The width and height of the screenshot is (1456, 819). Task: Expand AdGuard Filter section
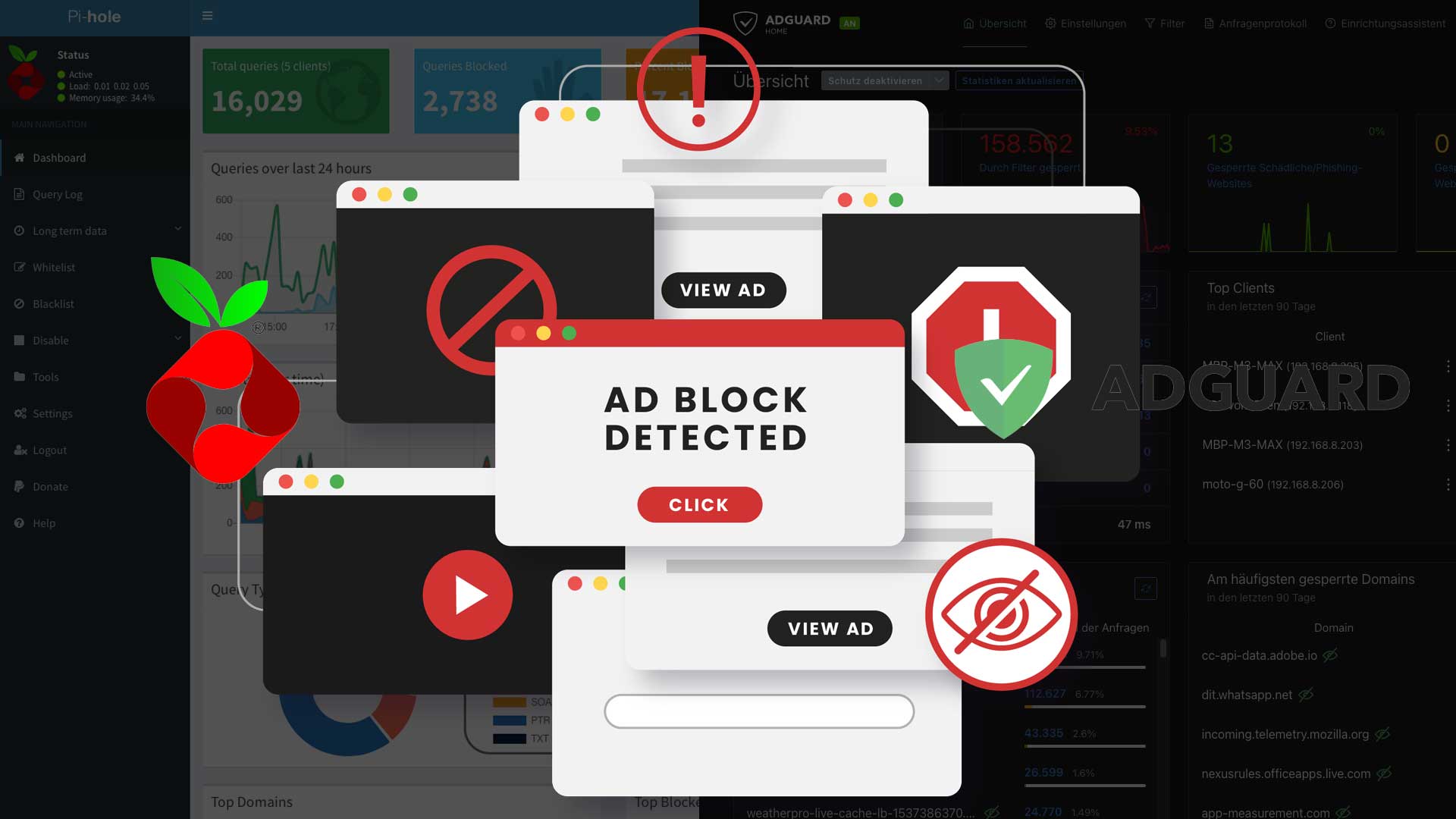[x=1170, y=23]
